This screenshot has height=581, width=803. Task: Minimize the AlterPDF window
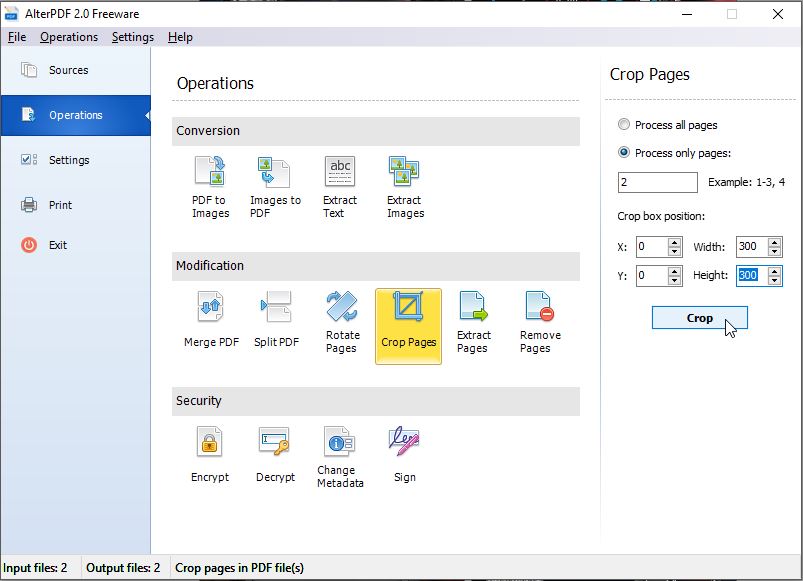tap(687, 14)
